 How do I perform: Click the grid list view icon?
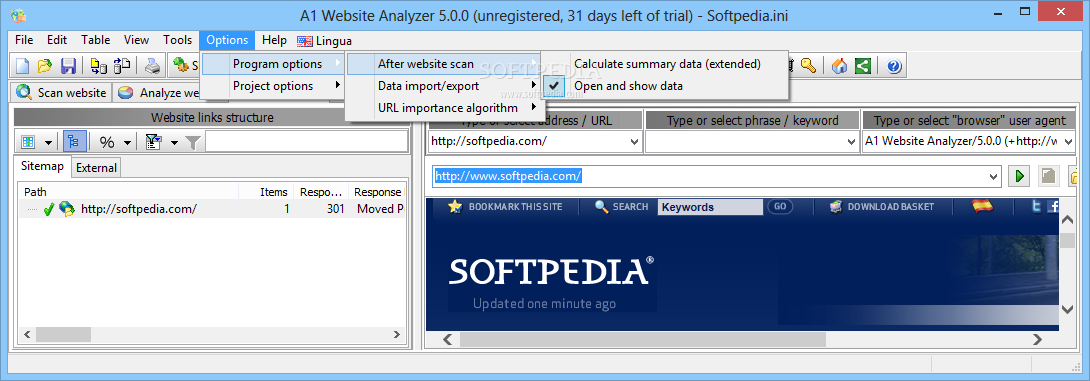pyautogui.click(x=29, y=143)
